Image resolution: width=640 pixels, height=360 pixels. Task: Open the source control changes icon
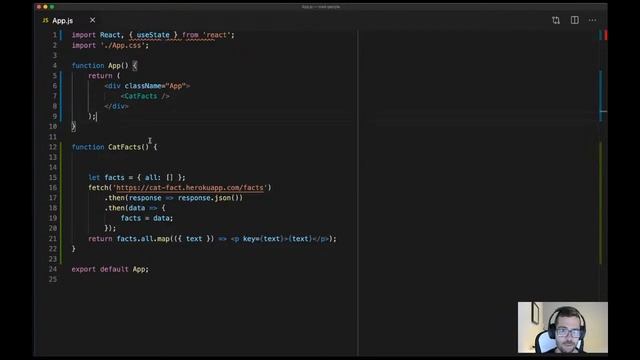click(556, 20)
